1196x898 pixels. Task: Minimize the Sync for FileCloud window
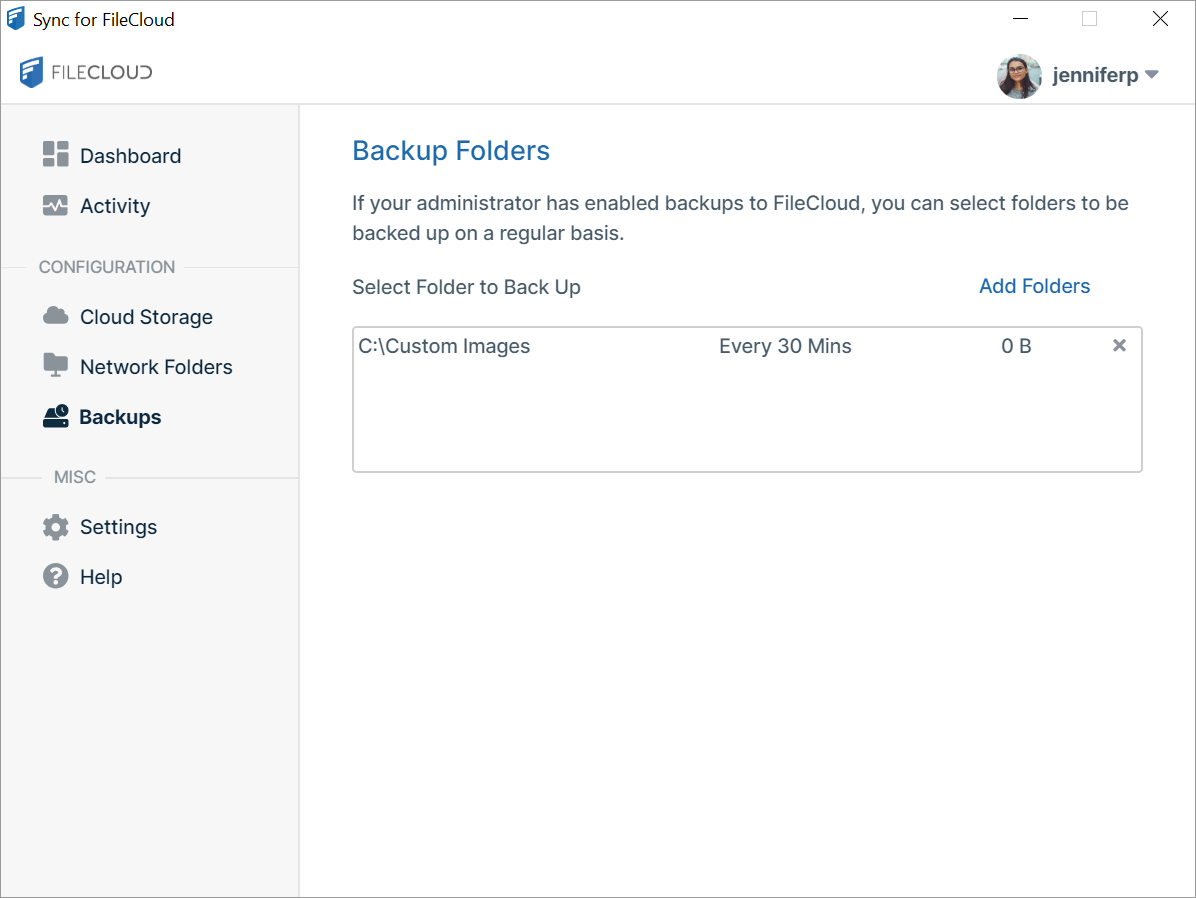click(1020, 19)
